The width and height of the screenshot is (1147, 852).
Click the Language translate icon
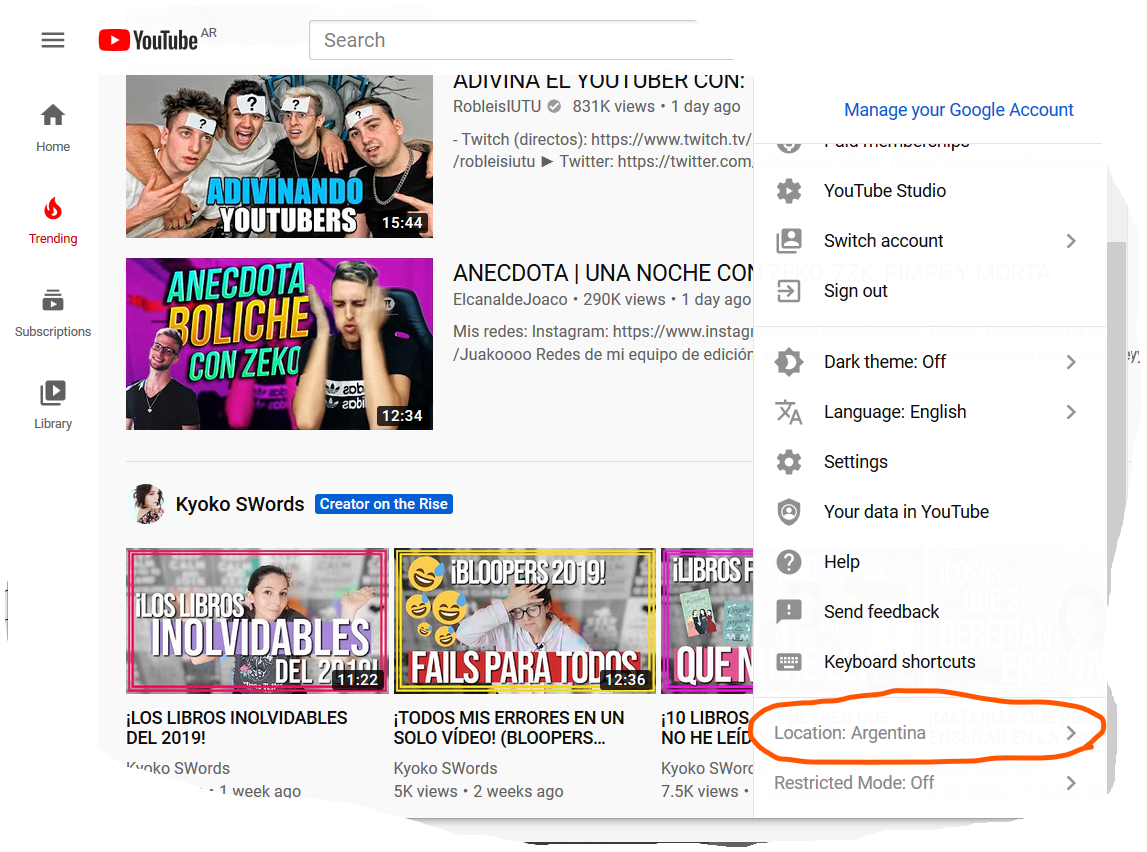(789, 412)
